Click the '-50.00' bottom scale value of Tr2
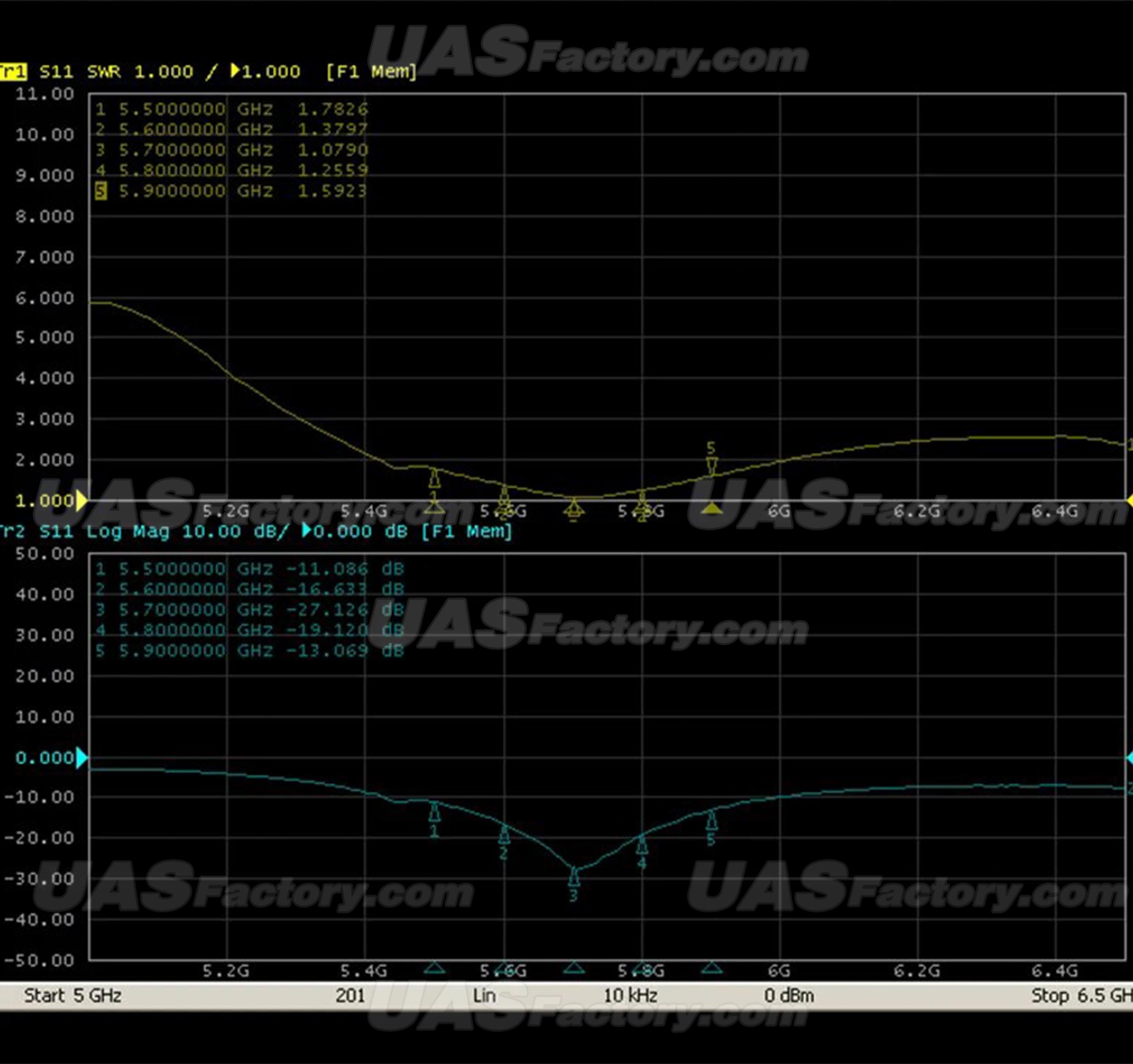This screenshot has width=1133, height=1064. coord(39,960)
